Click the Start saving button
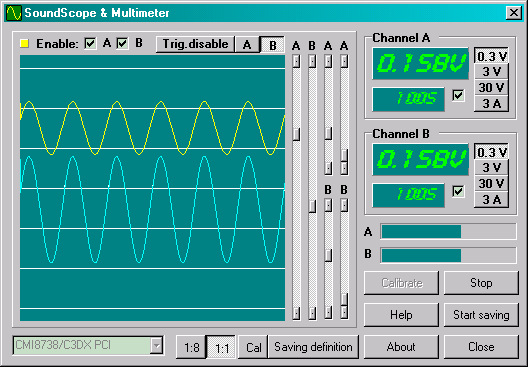 click(x=481, y=315)
